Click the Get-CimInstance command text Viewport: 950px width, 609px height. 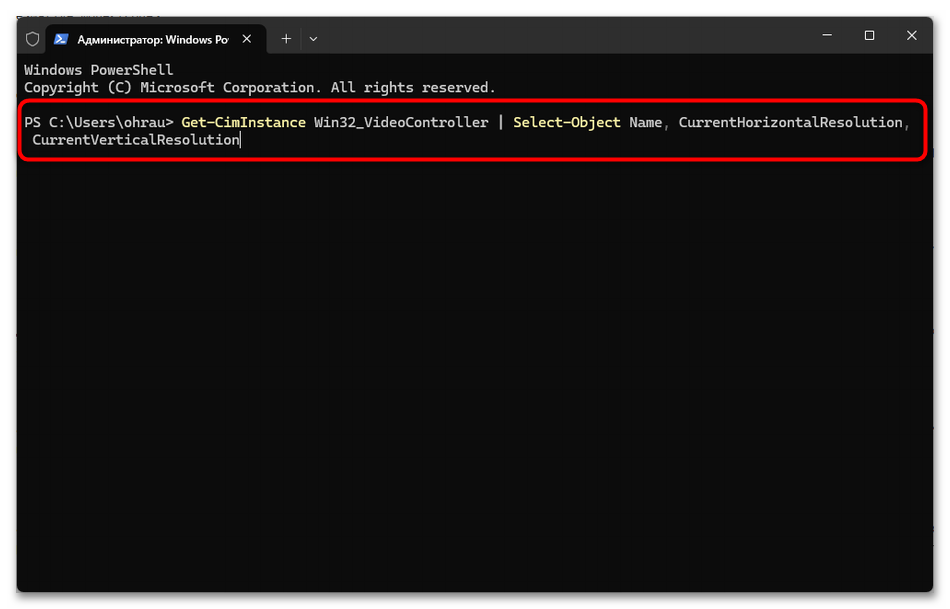coord(244,122)
